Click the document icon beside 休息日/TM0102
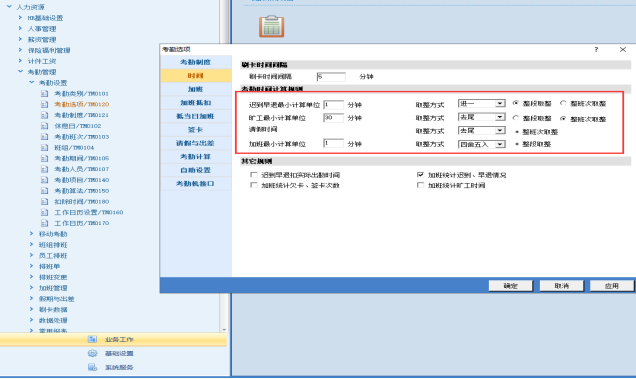The image size is (636, 379). coord(45,126)
